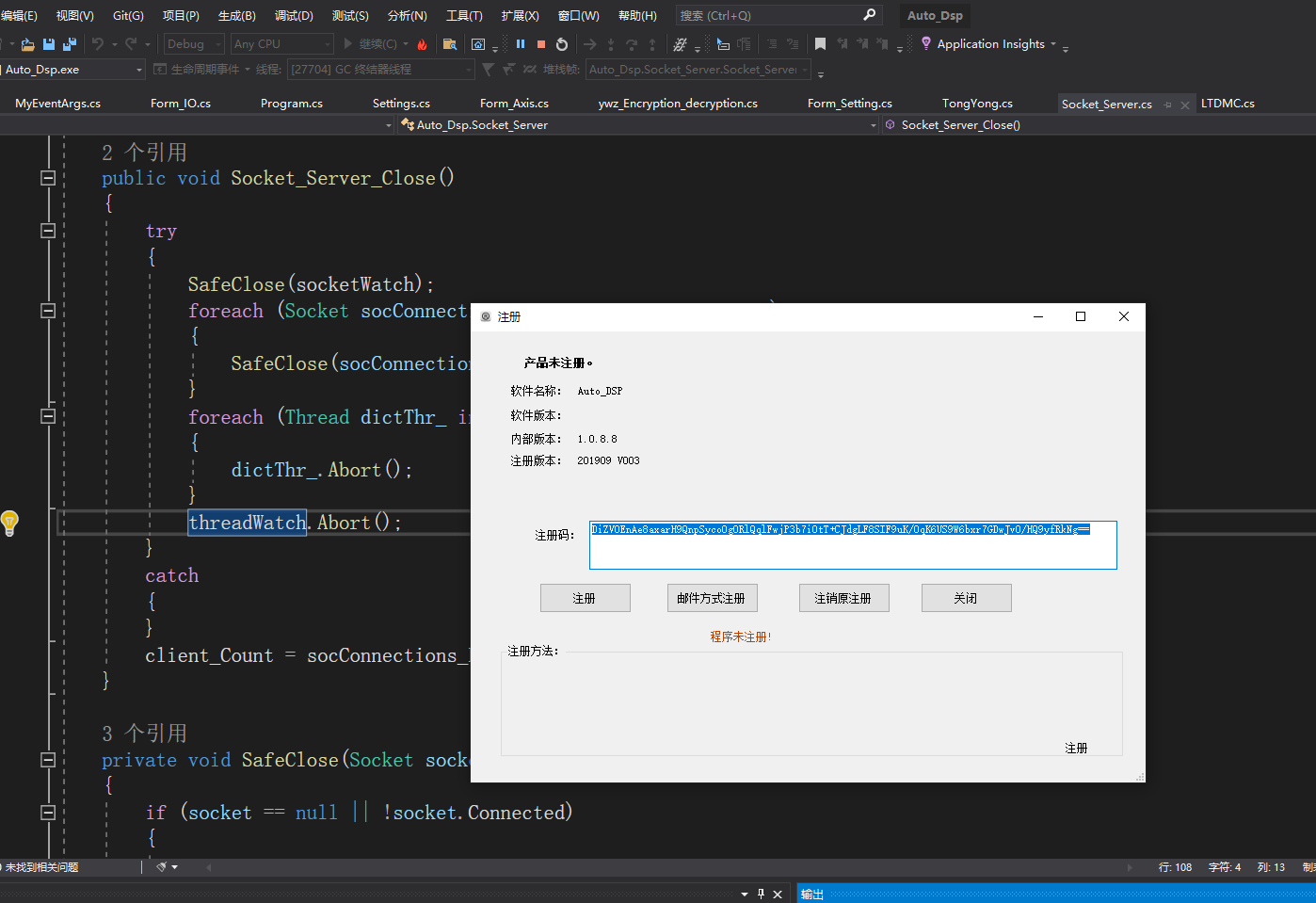
Task: Click the 邮件方式注册 button
Action: click(711, 598)
